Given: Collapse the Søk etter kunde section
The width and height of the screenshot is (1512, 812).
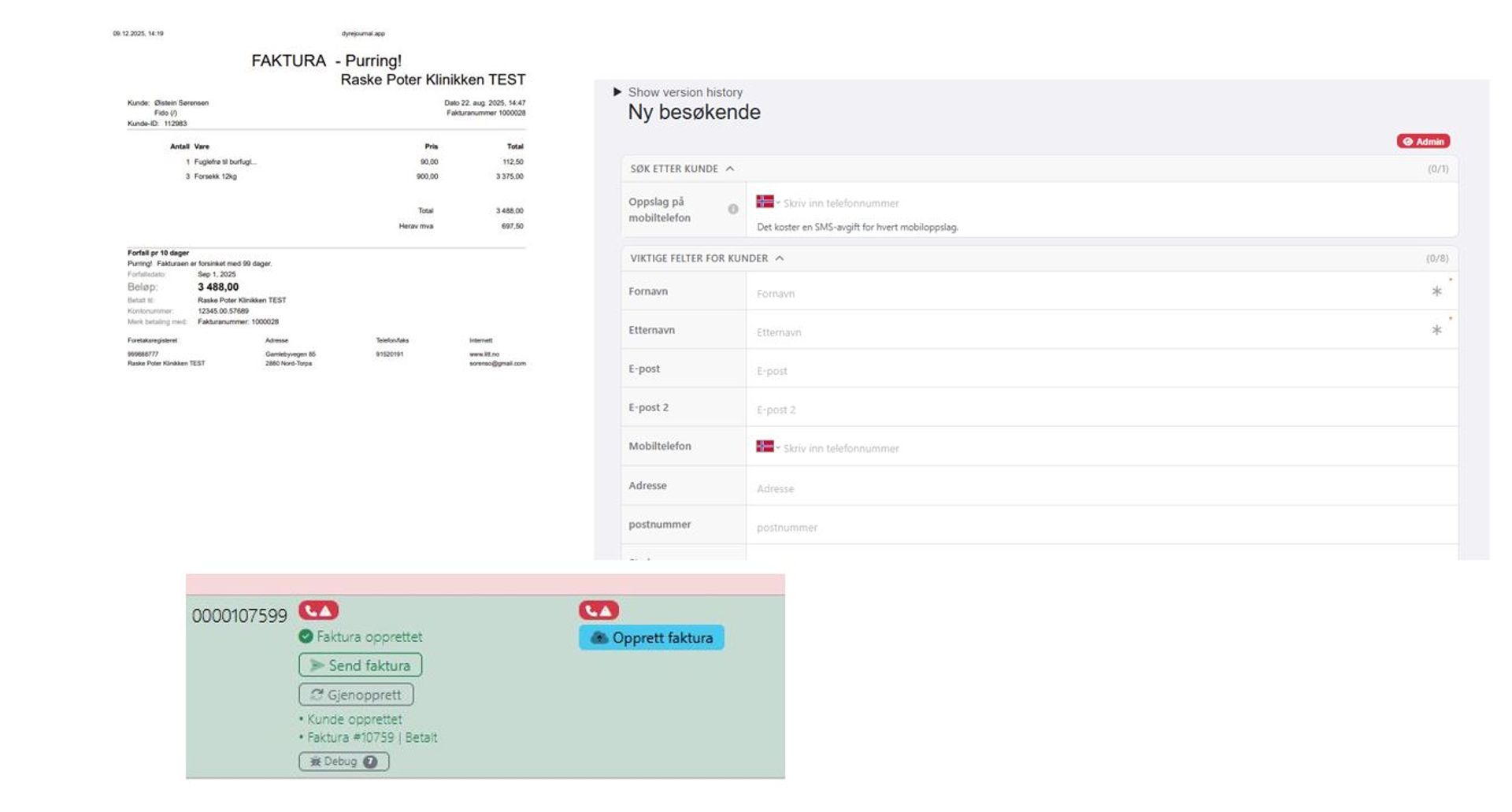Looking at the screenshot, I should click(730, 169).
